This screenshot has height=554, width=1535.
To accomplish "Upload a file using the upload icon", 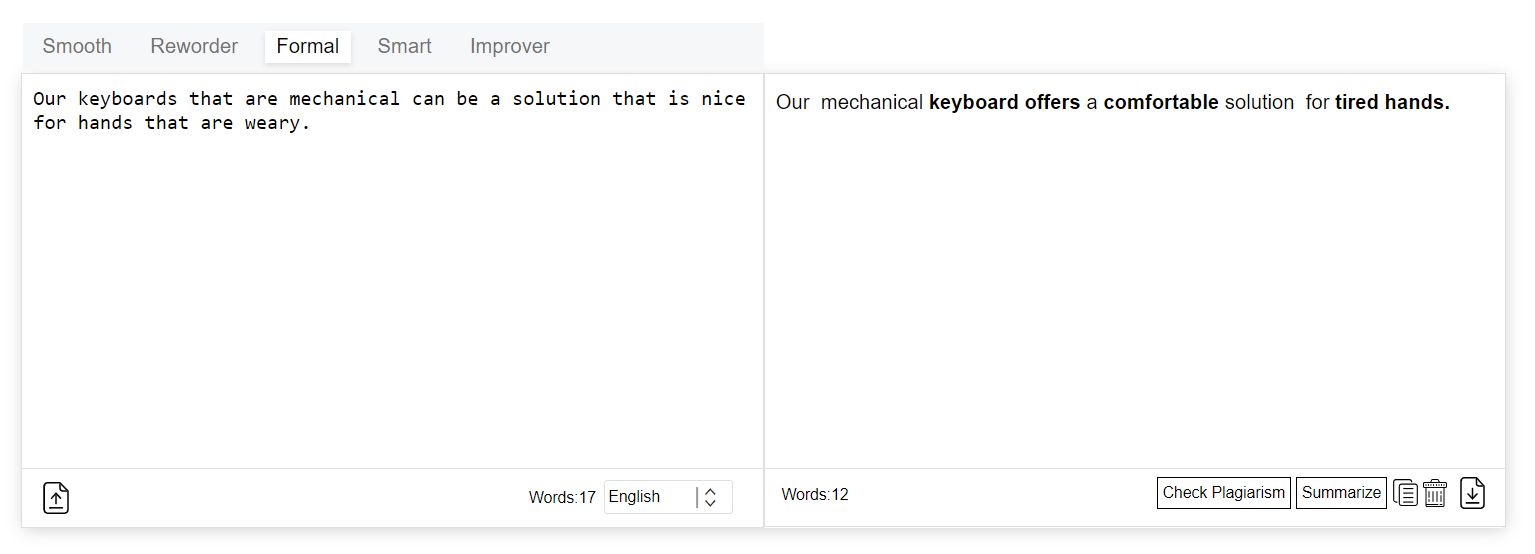I will [56, 497].
